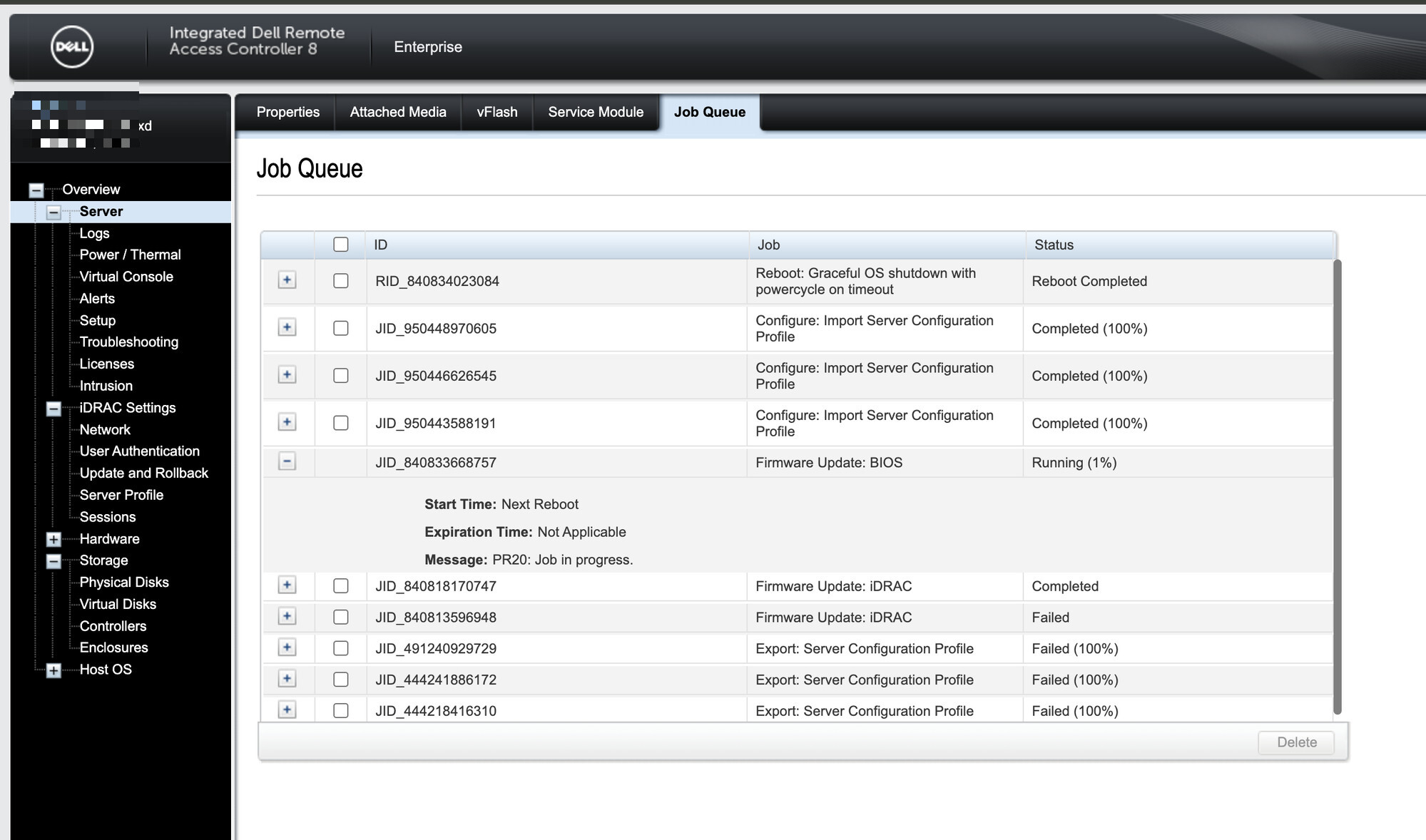Open Licenses in the sidebar
This screenshot has width=1426, height=840.
pyautogui.click(x=107, y=364)
